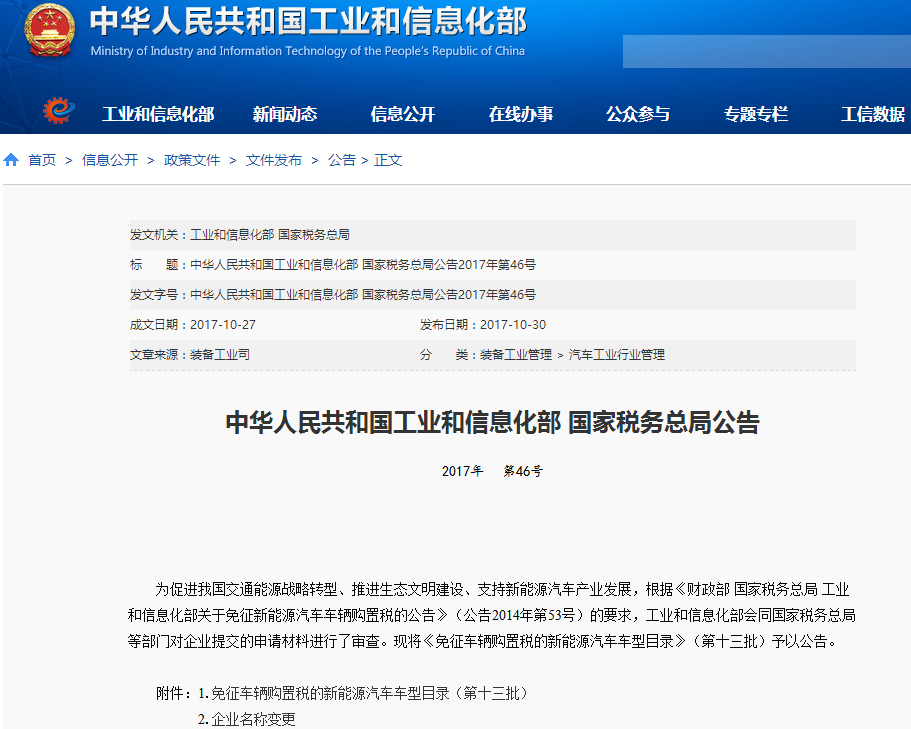The image size is (911, 729).
Task: Open the 新闻动态 navigation menu
Action: pyautogui.click(x=287, y=113)
